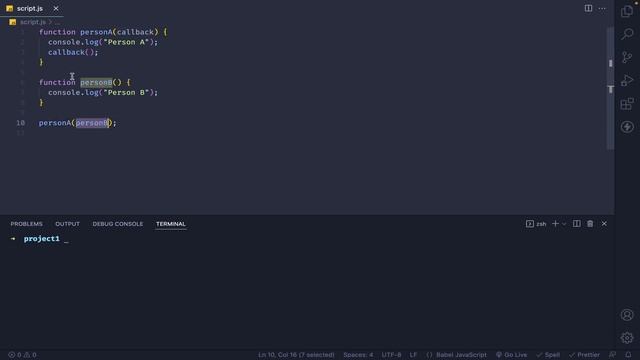Open the Extensions view
Screen dimensions: 640x360
(x=627, y=104)
